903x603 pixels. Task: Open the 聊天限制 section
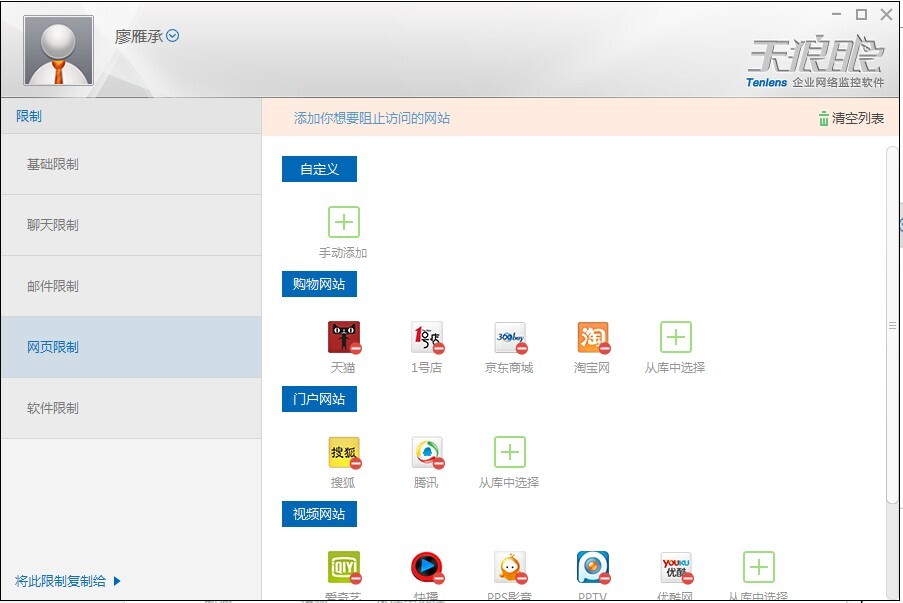tap(131, 225)
